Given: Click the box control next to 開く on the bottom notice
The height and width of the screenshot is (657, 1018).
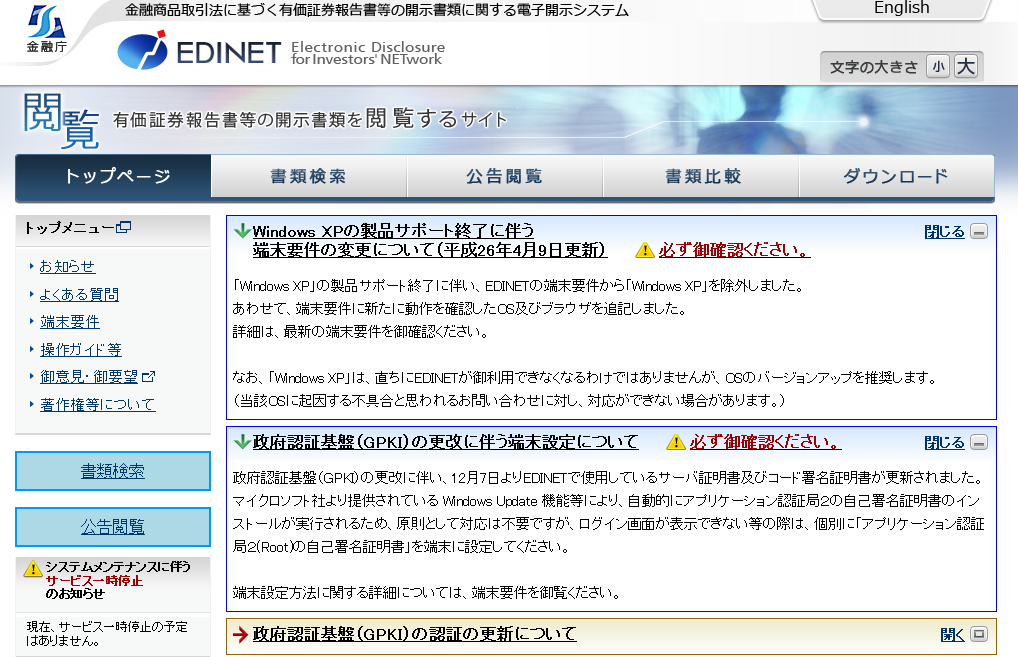Looking at the screenshot, I should 981,634.
